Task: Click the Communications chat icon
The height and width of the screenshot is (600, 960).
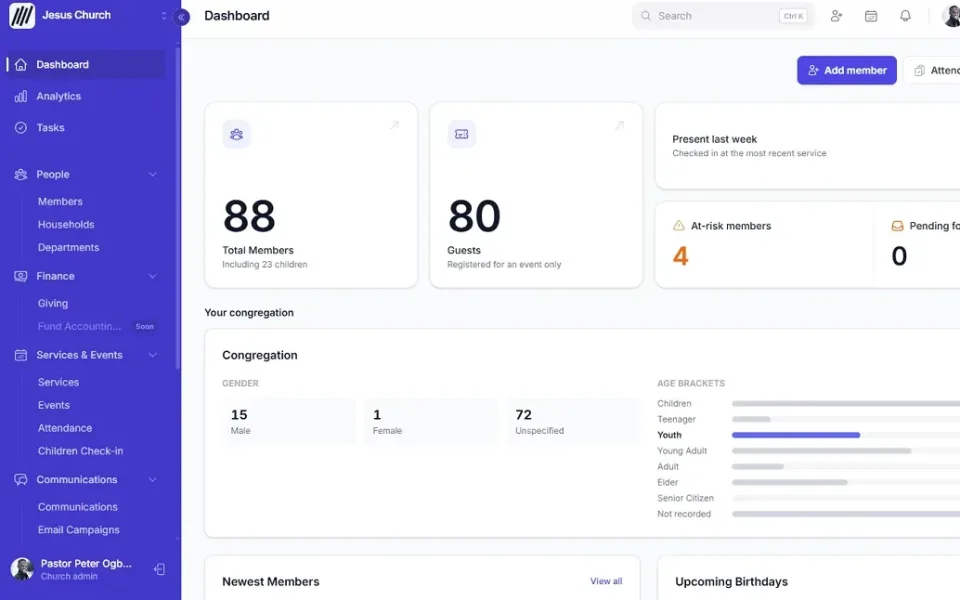Action: [x=21, y=479]
